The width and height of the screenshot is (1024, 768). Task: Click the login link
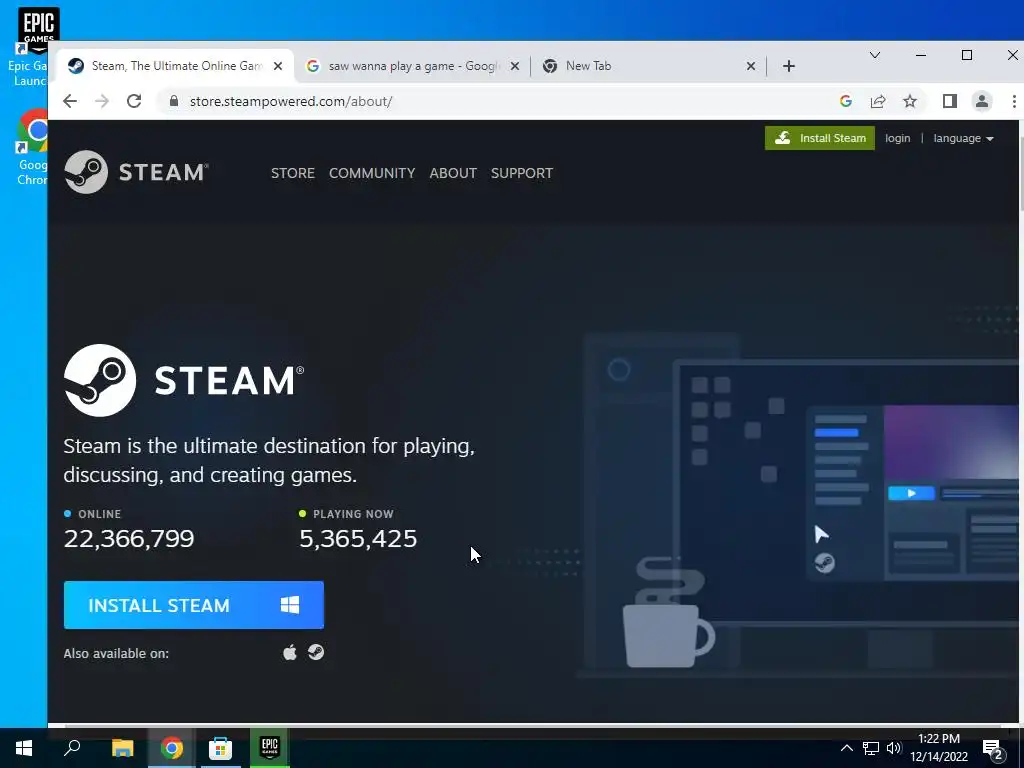[897, 138]
